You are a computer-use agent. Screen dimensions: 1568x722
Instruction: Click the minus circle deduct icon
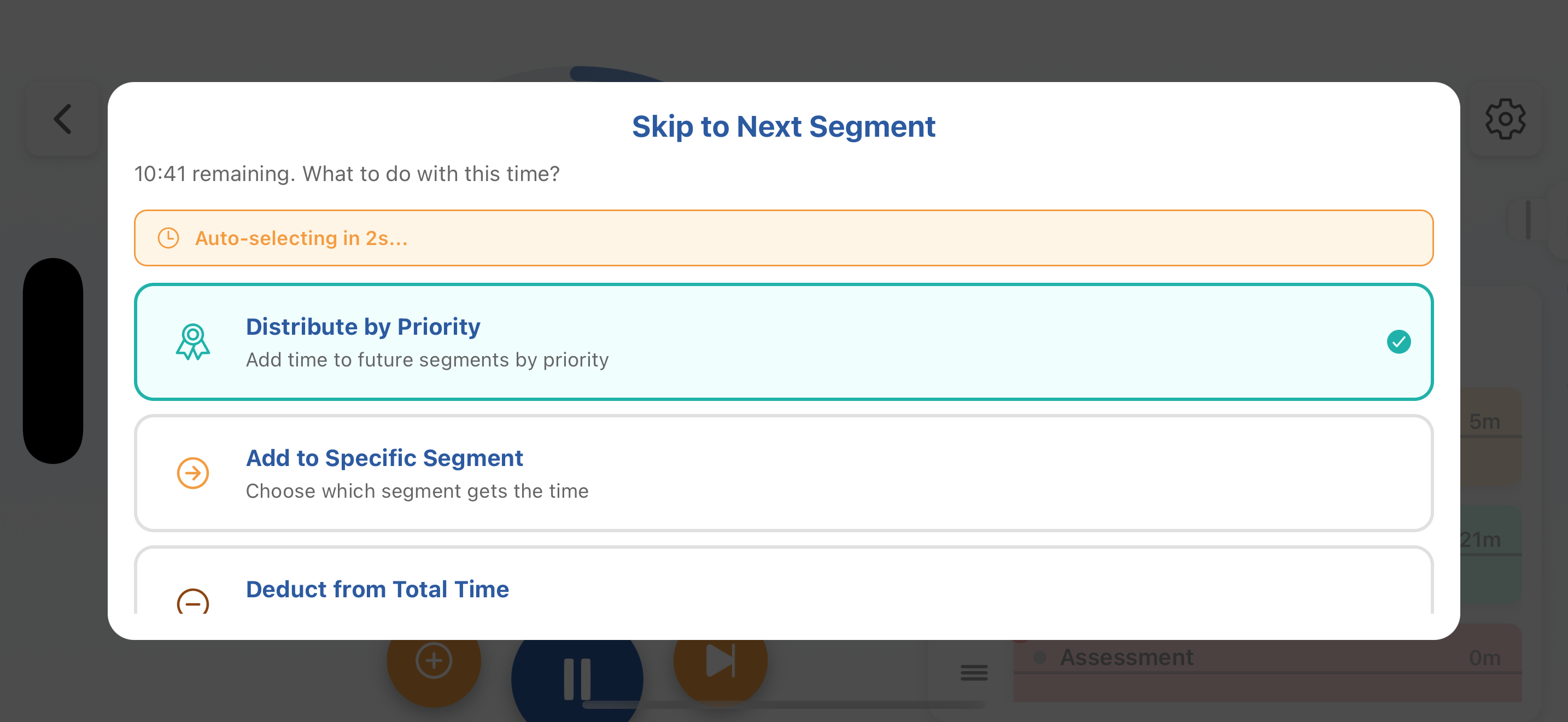click(193, 602)
